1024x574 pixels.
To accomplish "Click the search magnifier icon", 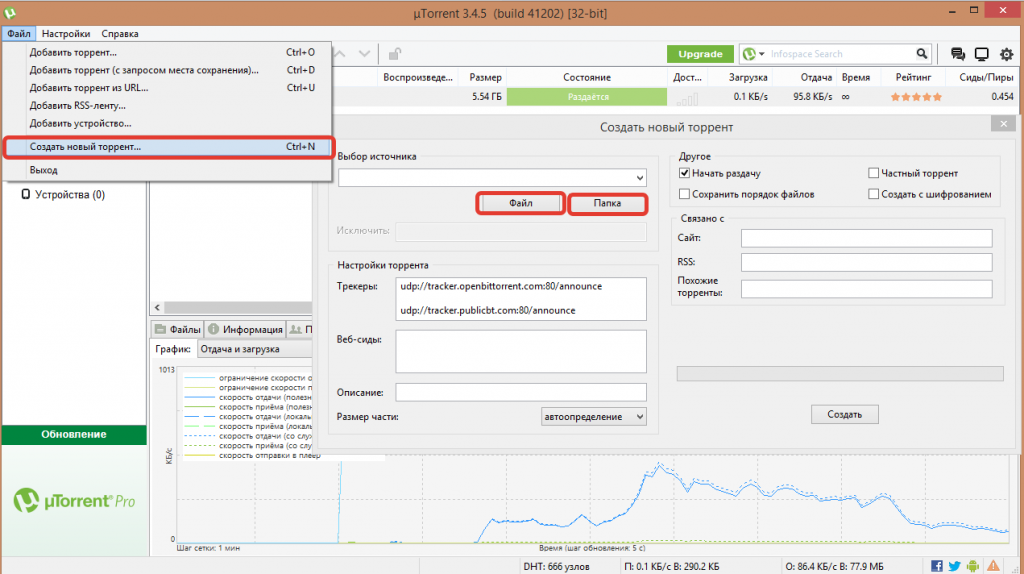I will point(921,54).
